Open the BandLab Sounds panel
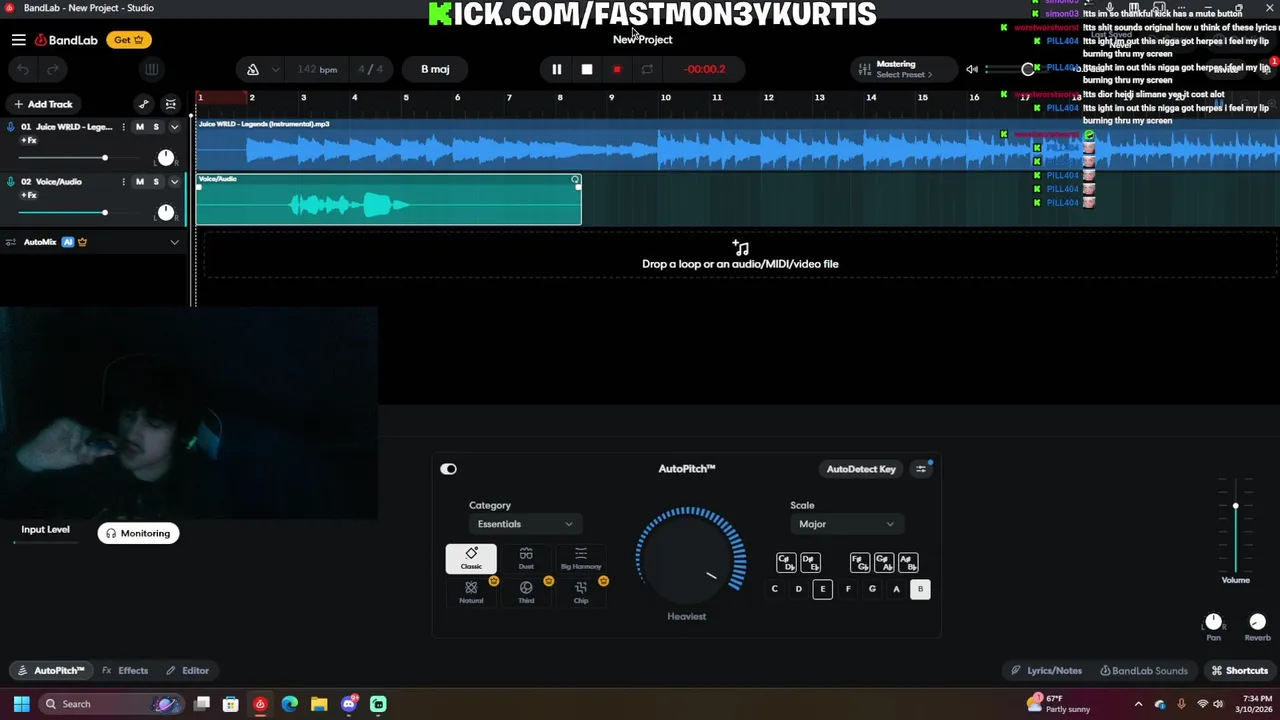Image resolution: width=1280 pixels, height=720 pixels. pyautogui.click(x=1144, y=671)
